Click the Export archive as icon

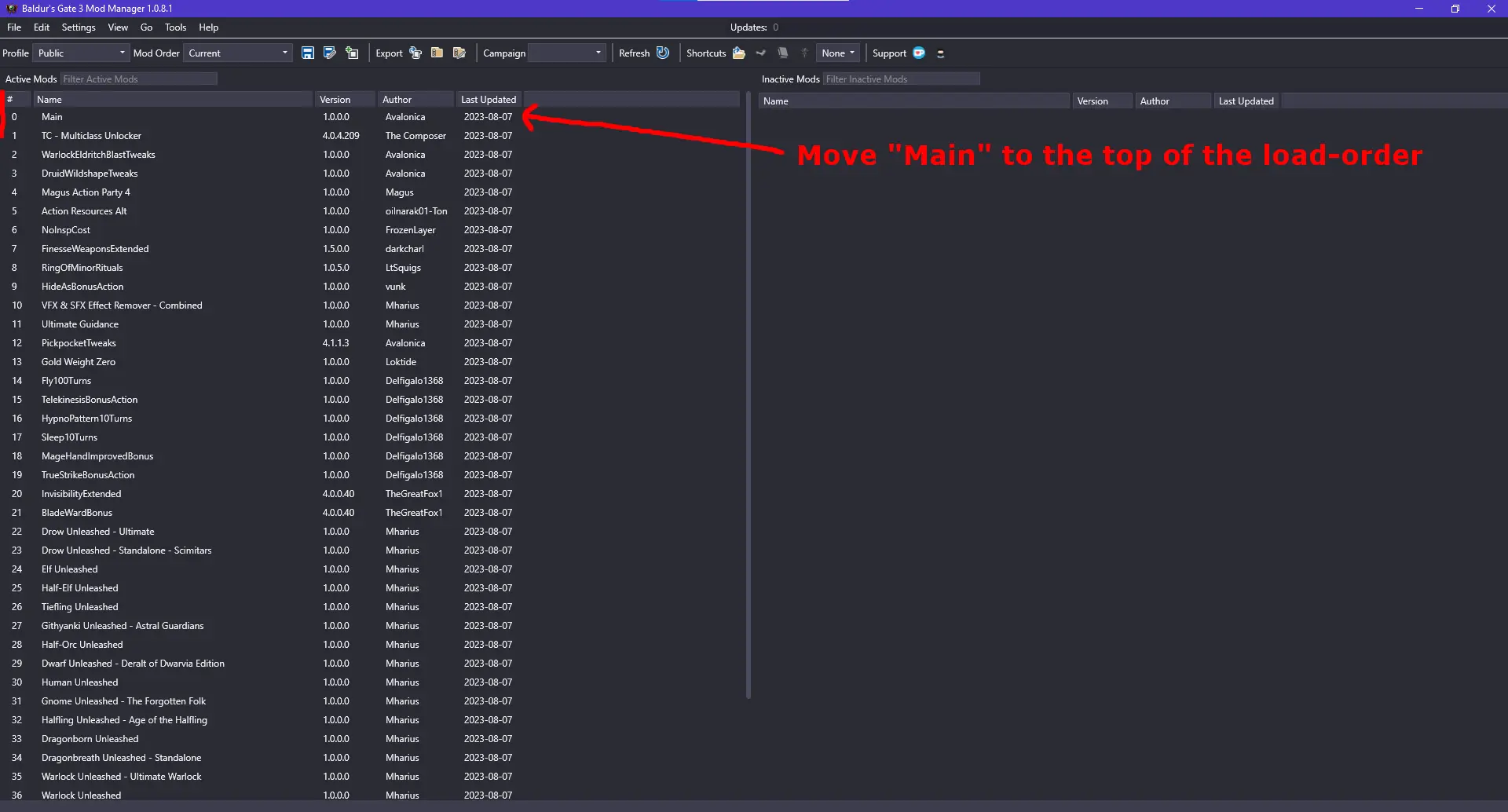pos(459,53)
